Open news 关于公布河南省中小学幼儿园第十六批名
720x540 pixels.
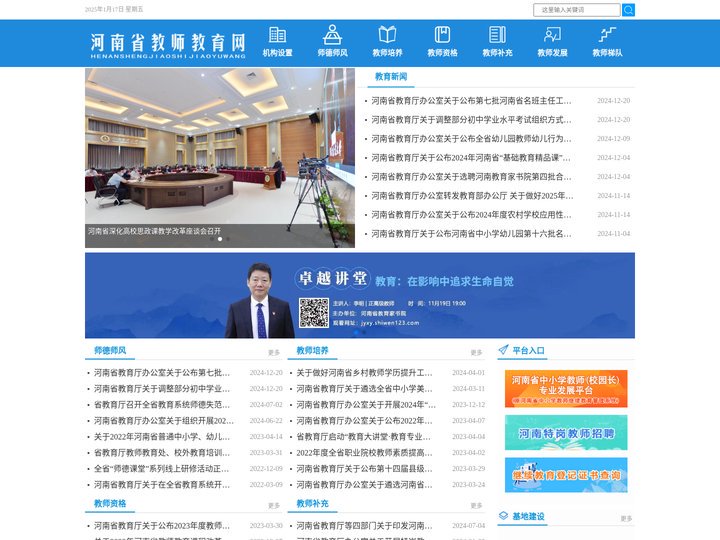472,234
